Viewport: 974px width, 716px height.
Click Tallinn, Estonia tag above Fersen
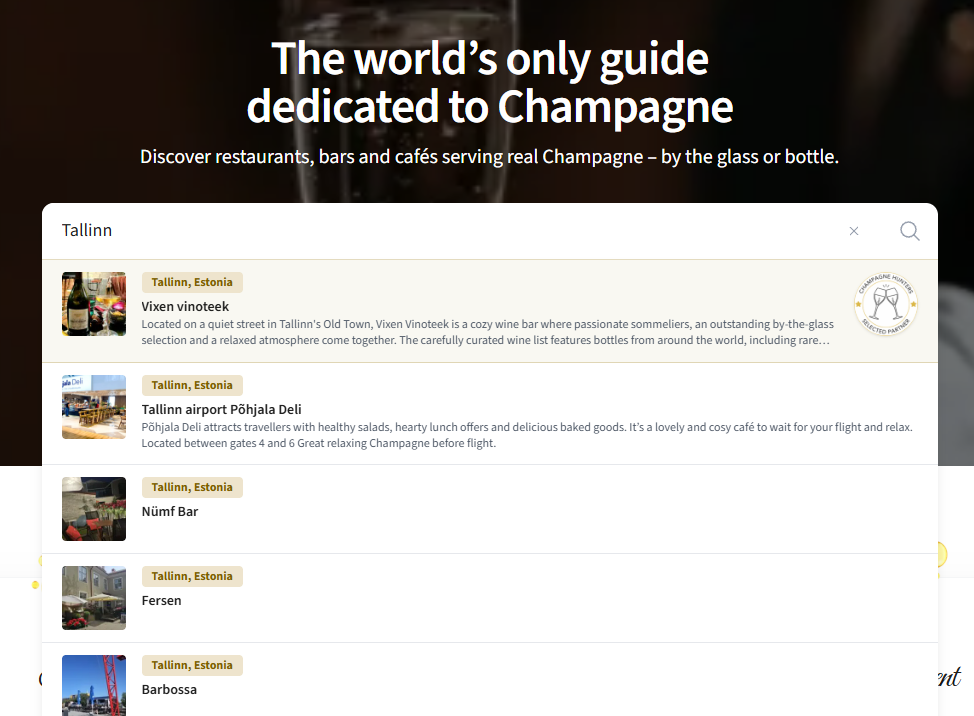(192, 576)
